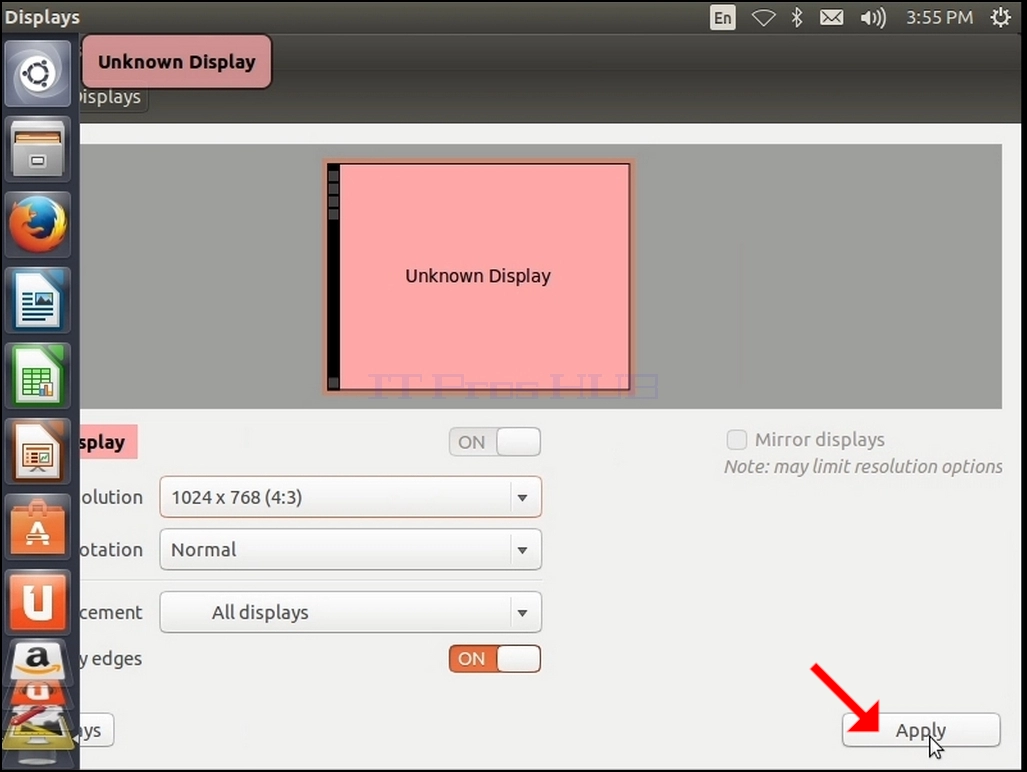
Task: Open Ubuntu Software Center launcher icon
Action: (37, 527)
